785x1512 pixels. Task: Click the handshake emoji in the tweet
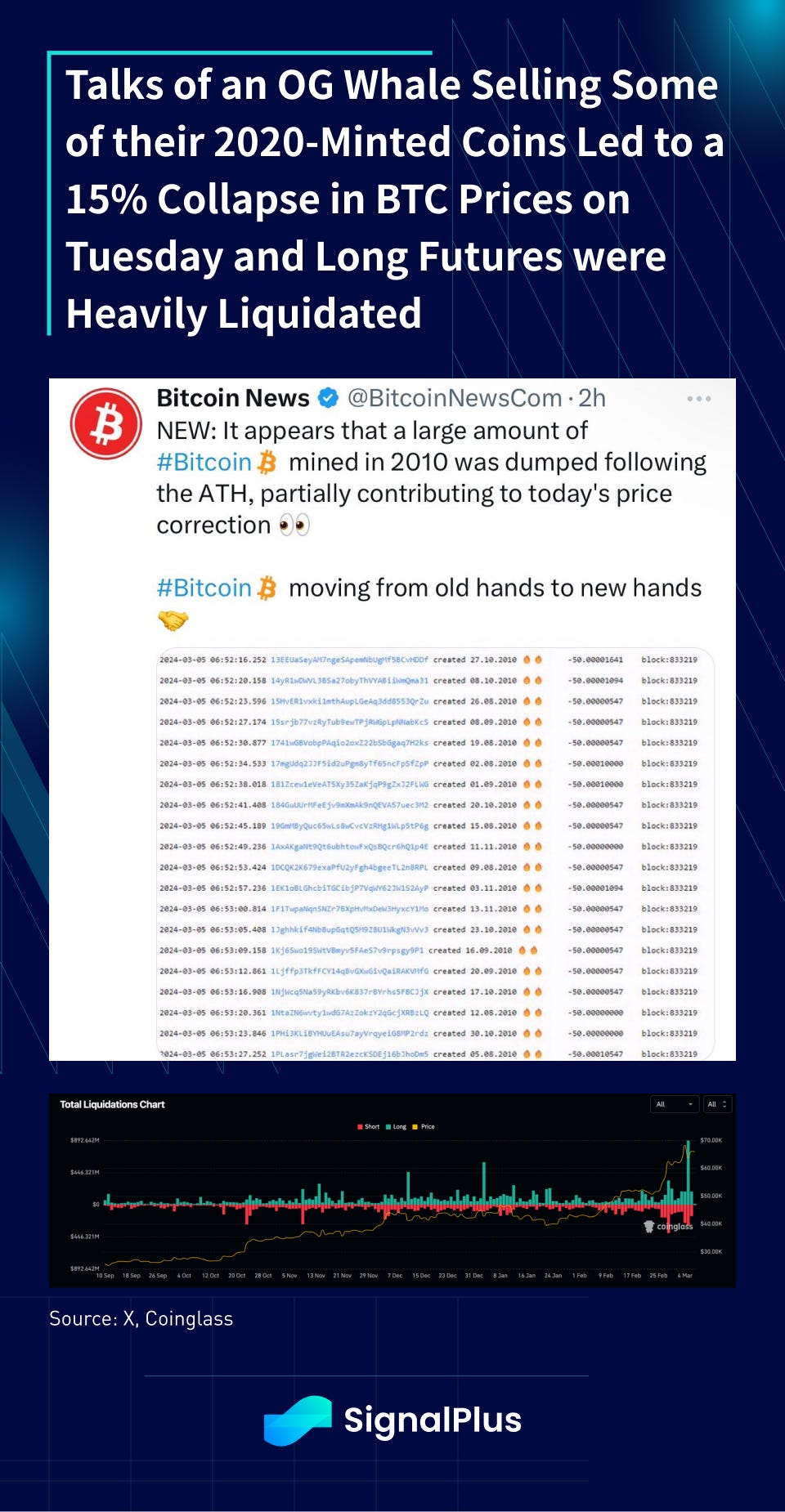[173, 621]
